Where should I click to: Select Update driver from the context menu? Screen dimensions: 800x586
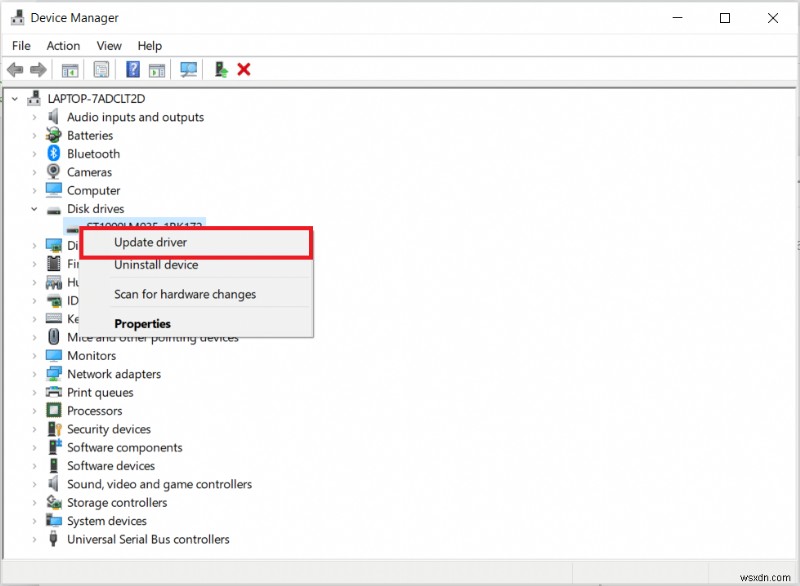click(x=150, y=242)
